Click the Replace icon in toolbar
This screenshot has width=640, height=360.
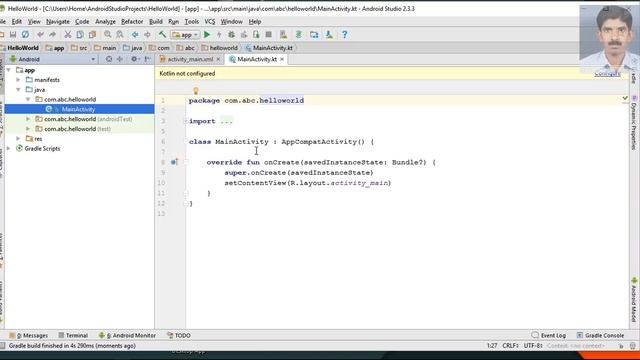(x=120, y=35)
